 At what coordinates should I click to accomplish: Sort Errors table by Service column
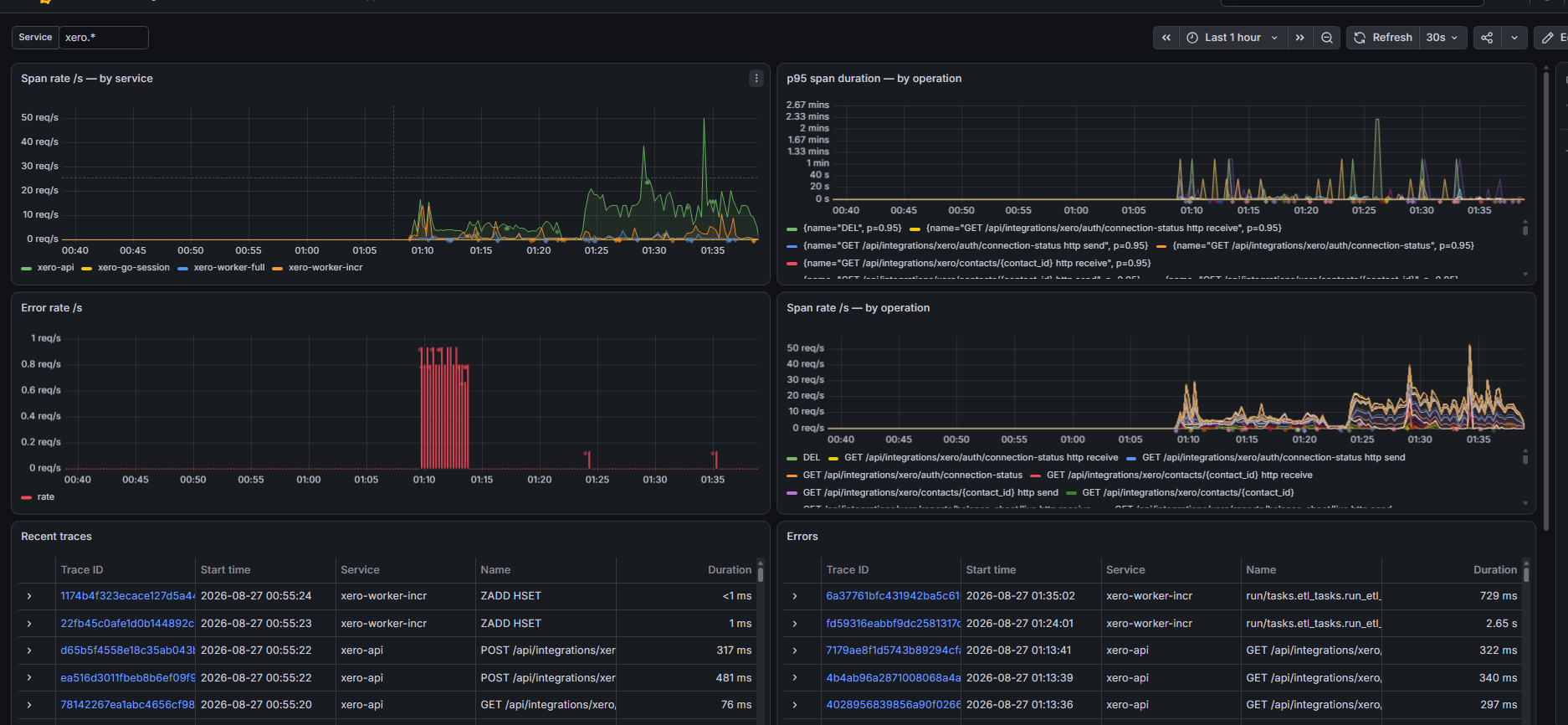click(x=1125, y=570)
